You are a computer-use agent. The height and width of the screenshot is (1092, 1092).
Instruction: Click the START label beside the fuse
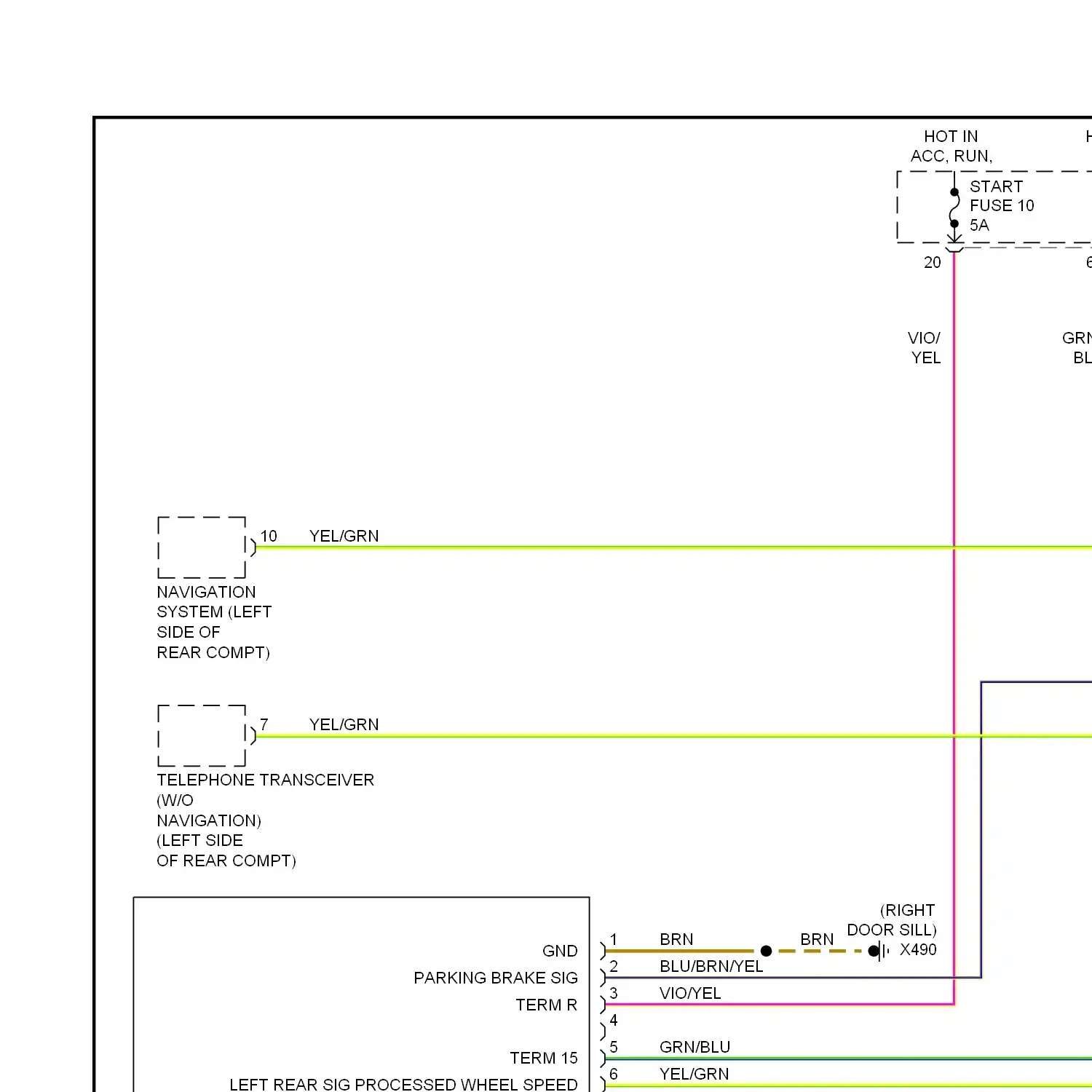[x=996, y=187]
